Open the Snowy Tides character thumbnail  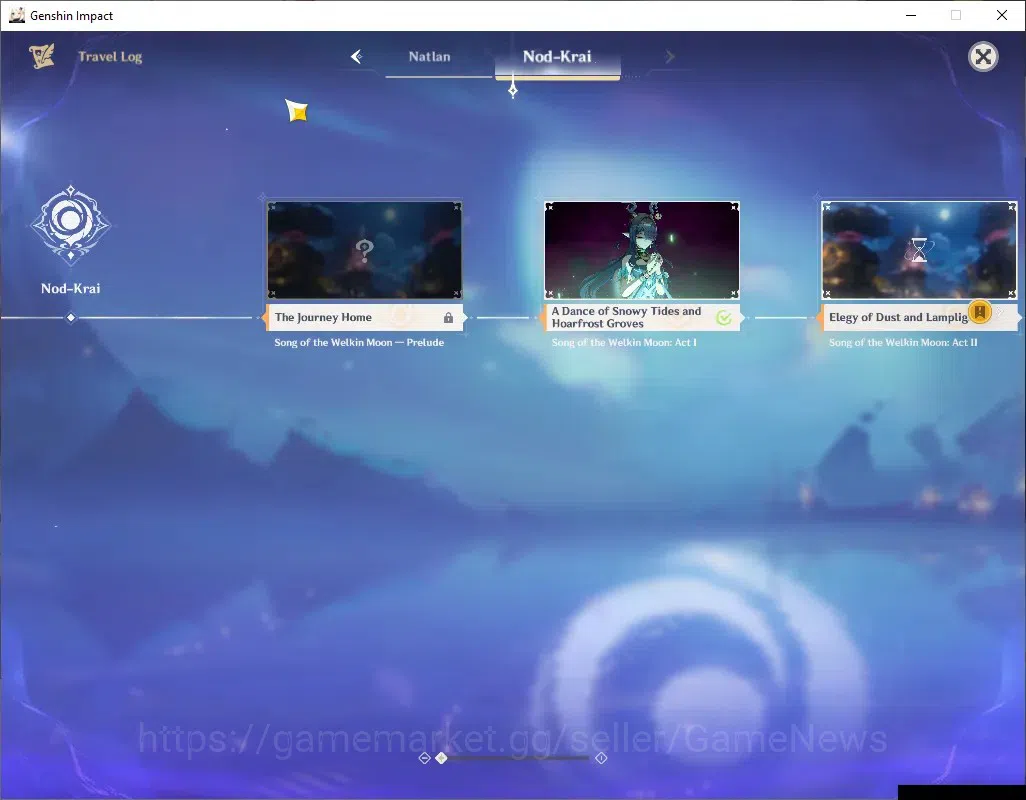pyautogui.click(x=642, y=250)
